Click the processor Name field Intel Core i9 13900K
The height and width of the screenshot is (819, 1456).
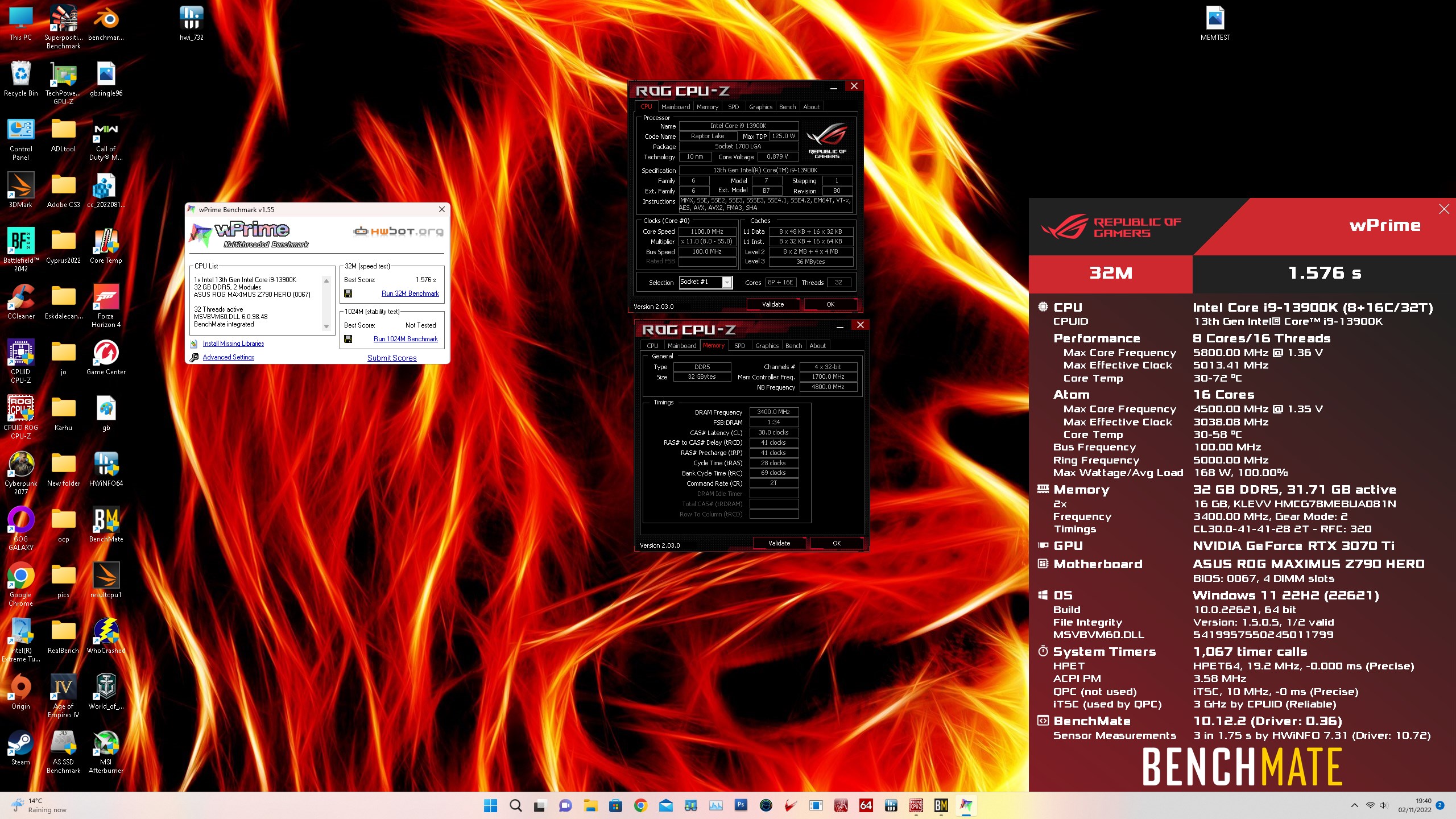coord(738,126)
